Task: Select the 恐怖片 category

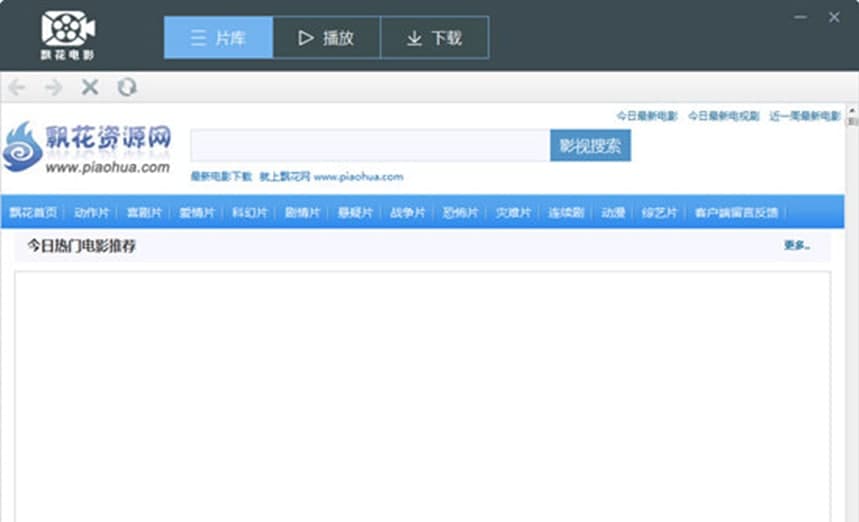Action: 460,213
